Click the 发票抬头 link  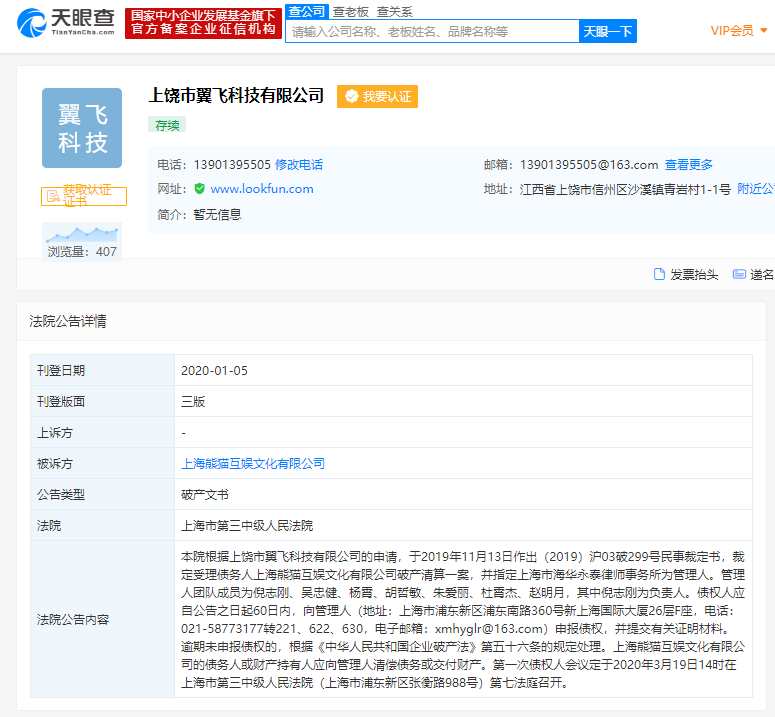(694, 275)
